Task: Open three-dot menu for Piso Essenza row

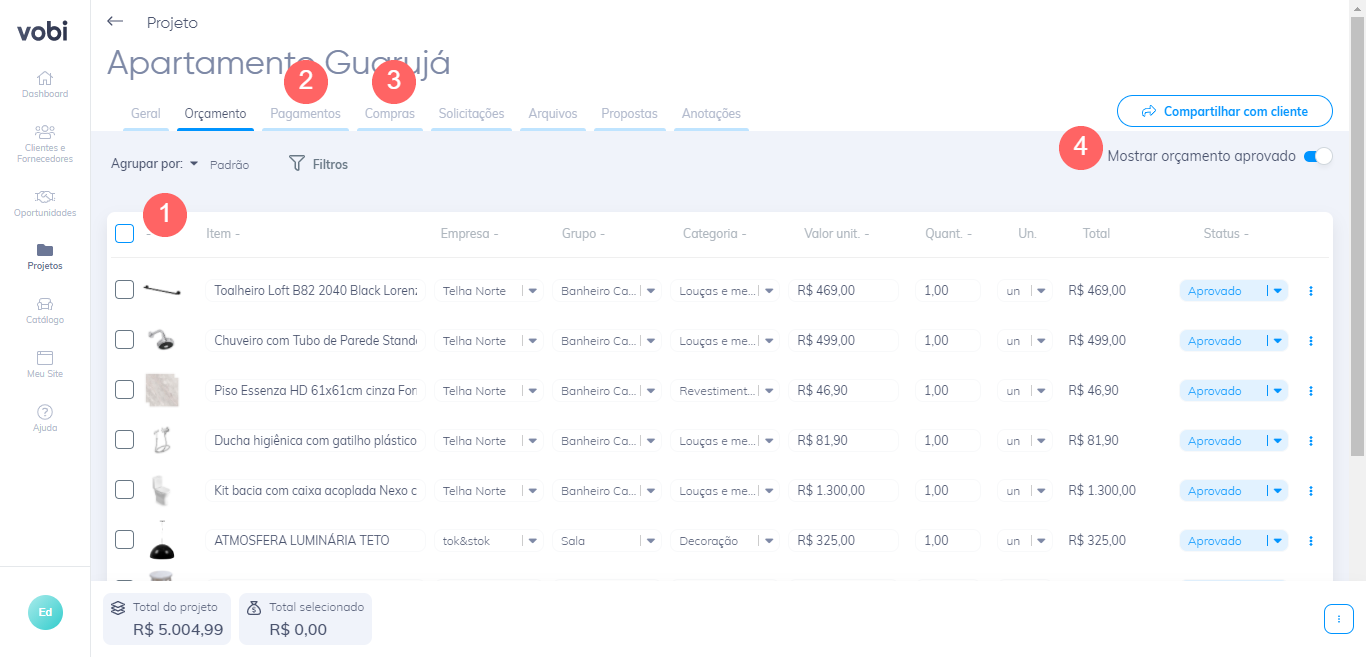Action: click(1310, 391)
